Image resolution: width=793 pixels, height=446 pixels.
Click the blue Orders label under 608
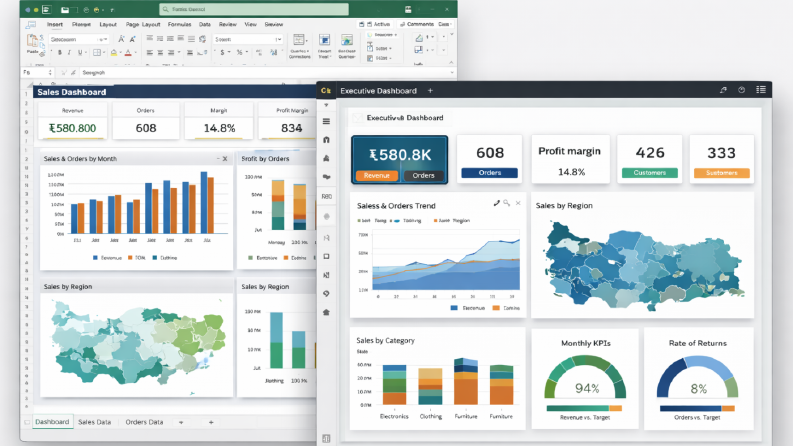[490, 173]
